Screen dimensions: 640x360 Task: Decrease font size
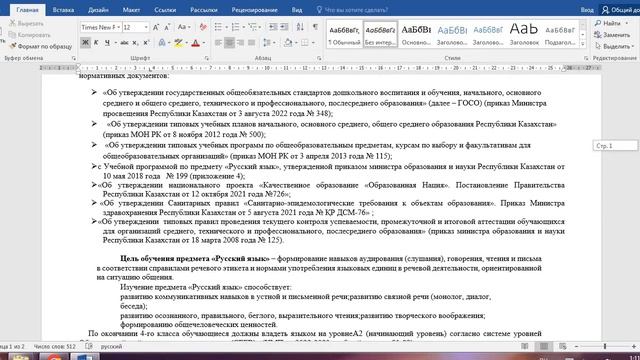[x=167, y=27]
